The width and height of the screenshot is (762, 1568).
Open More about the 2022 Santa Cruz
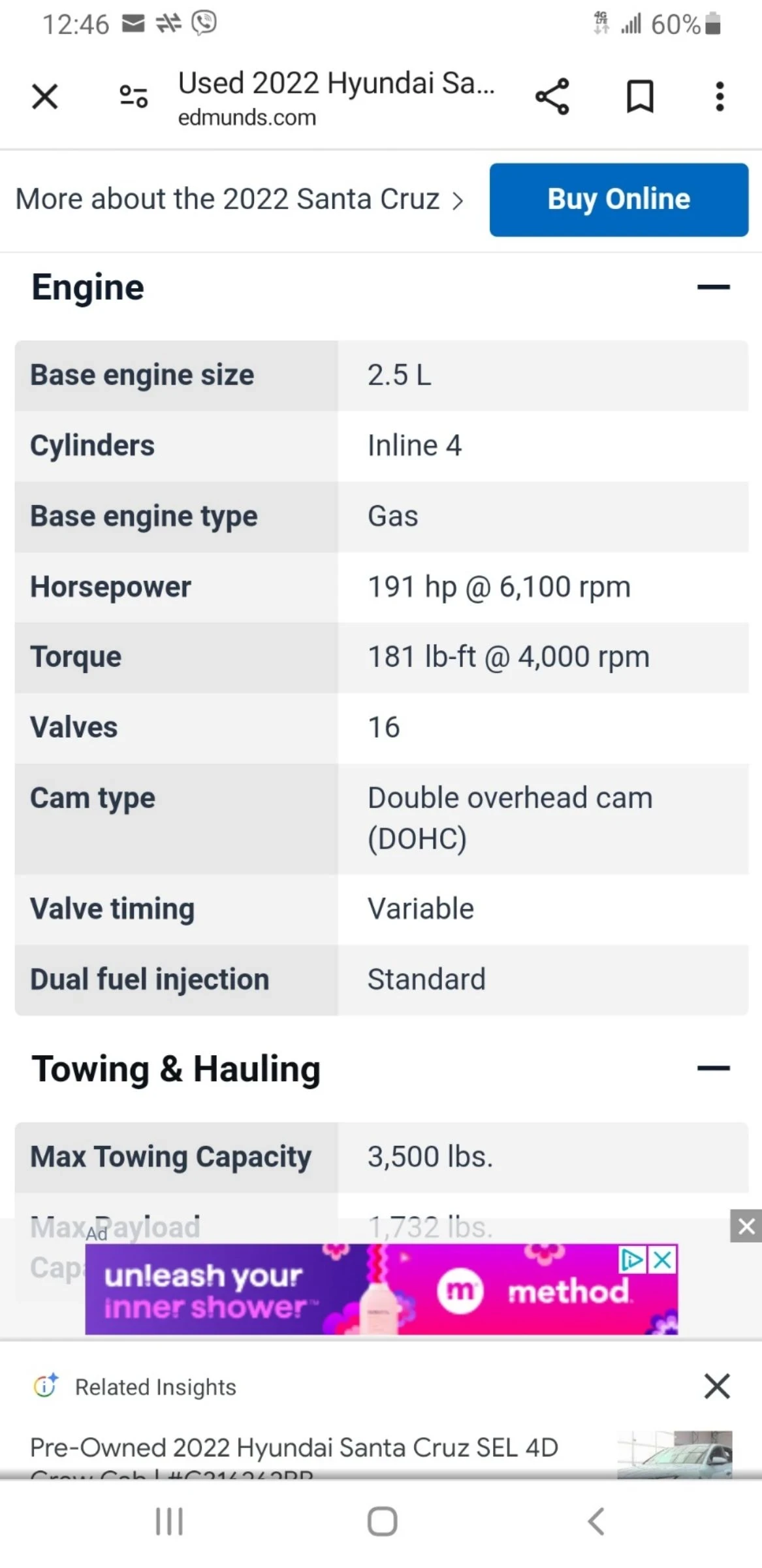(239, 199)
